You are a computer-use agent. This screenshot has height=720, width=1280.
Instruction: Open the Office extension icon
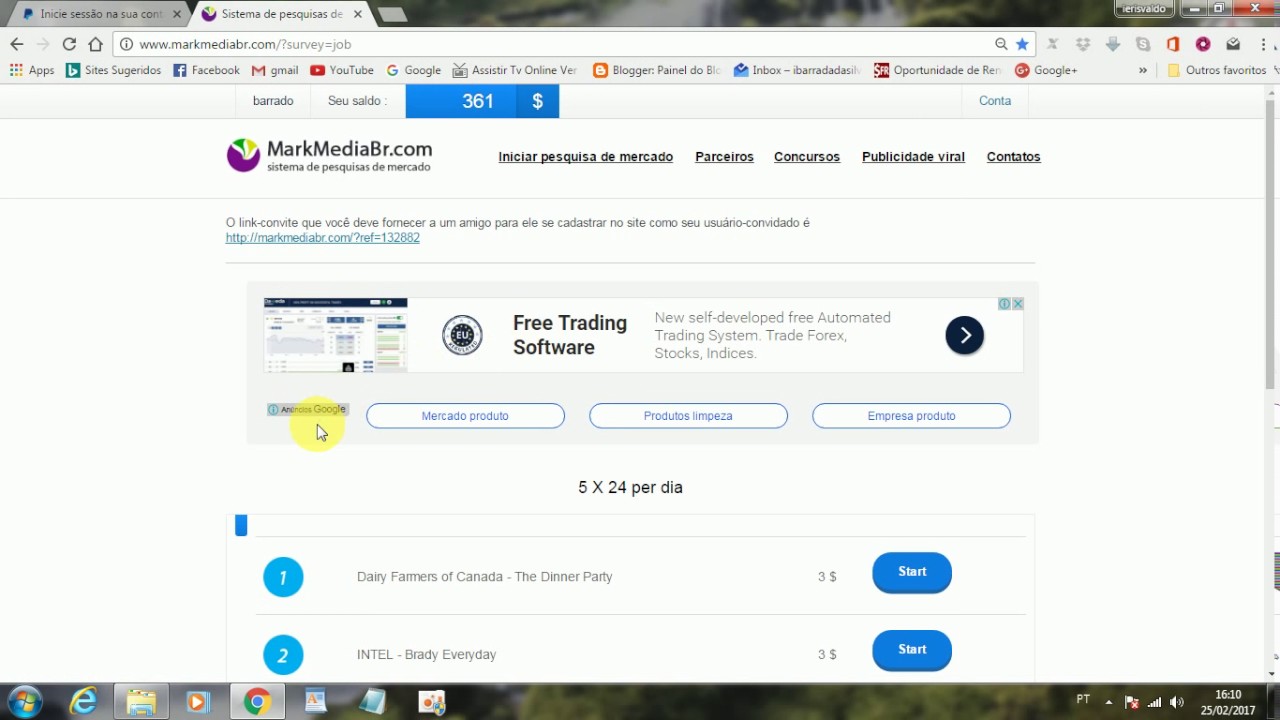coord(1173,44)
